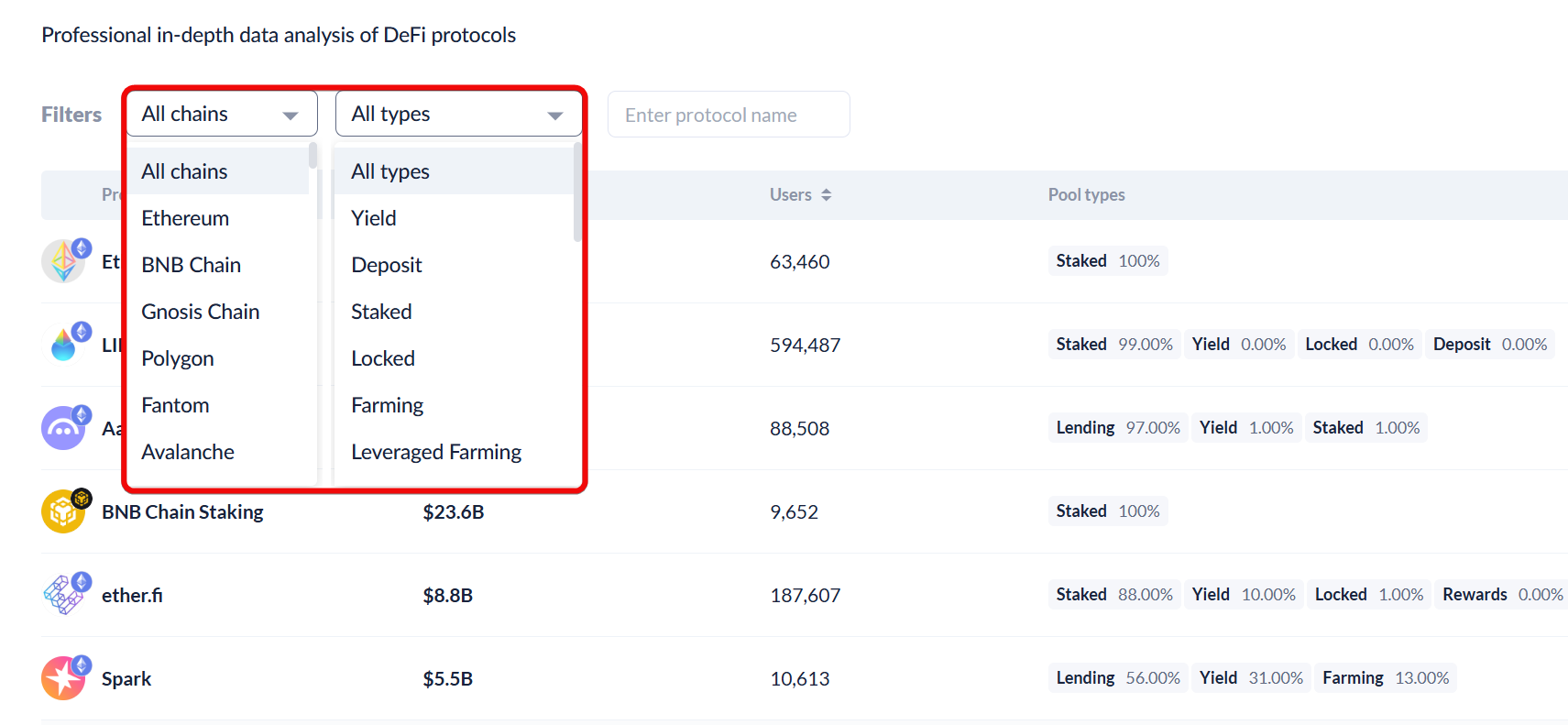Choose Leveraged Farming type option

(x=436, y=452)
